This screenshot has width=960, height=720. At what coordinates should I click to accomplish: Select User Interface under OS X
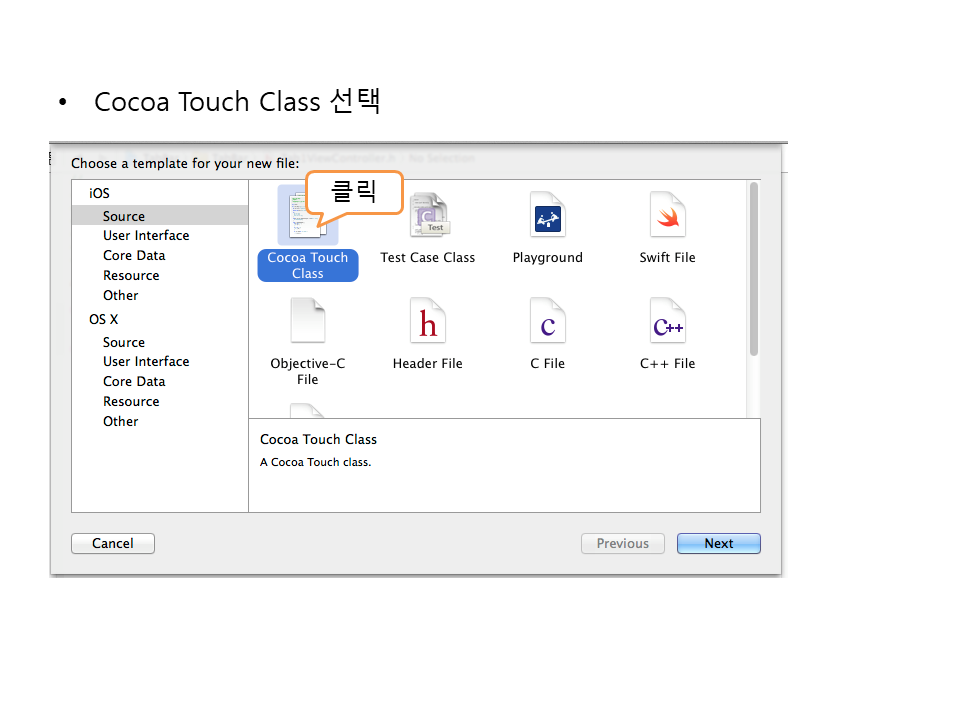[146, 362]
